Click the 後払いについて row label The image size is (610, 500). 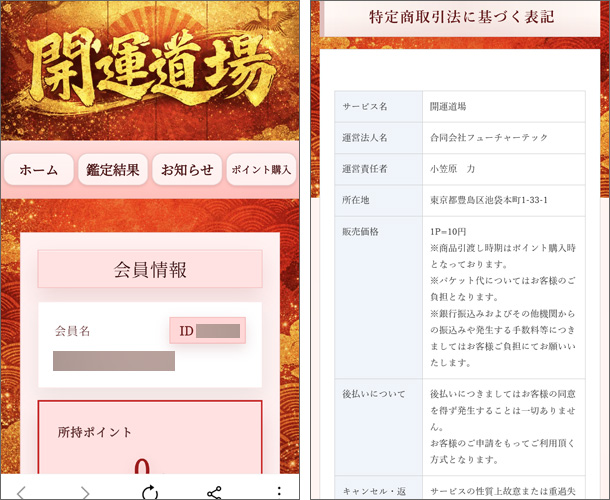pyautogui.click(x=373, y=394)
